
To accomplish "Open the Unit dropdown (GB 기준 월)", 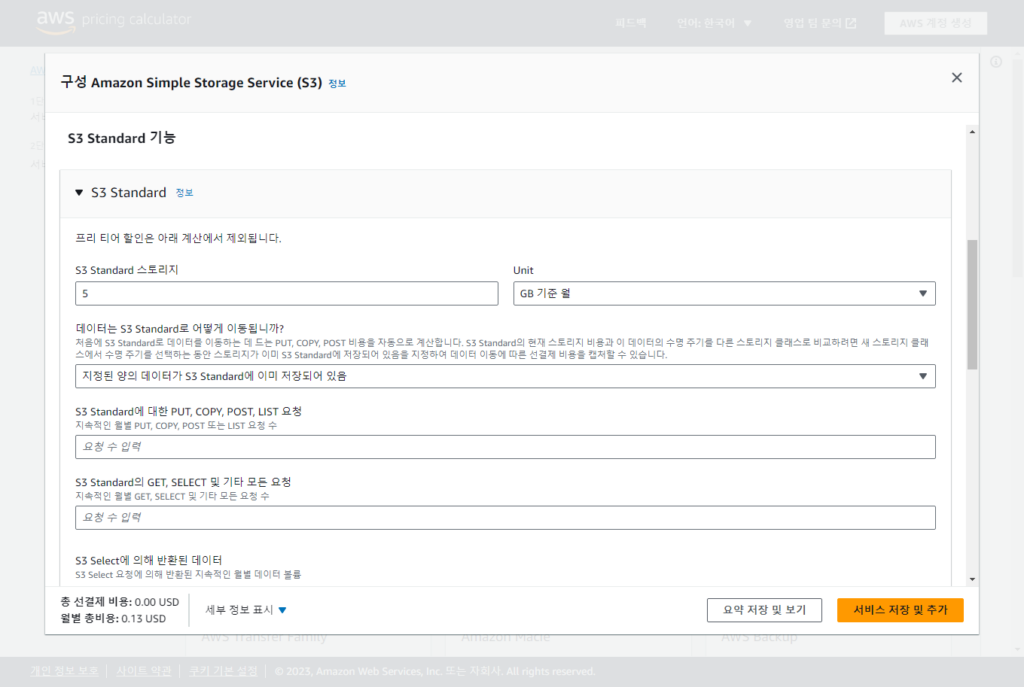I will (724, 294).
